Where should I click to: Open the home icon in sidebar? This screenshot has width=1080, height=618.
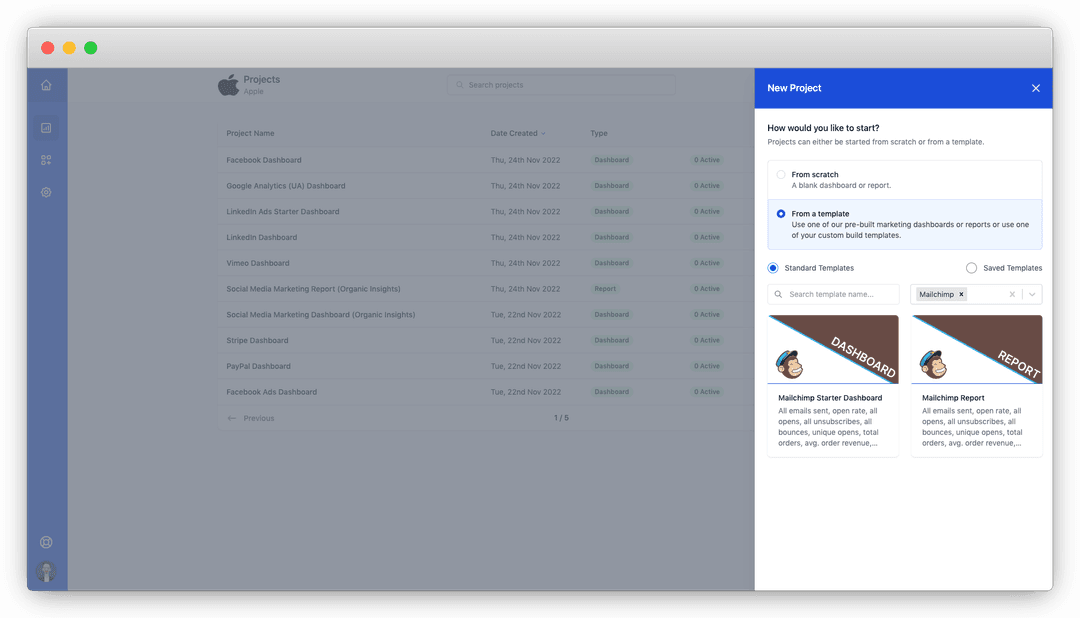[x=46, y=85]
